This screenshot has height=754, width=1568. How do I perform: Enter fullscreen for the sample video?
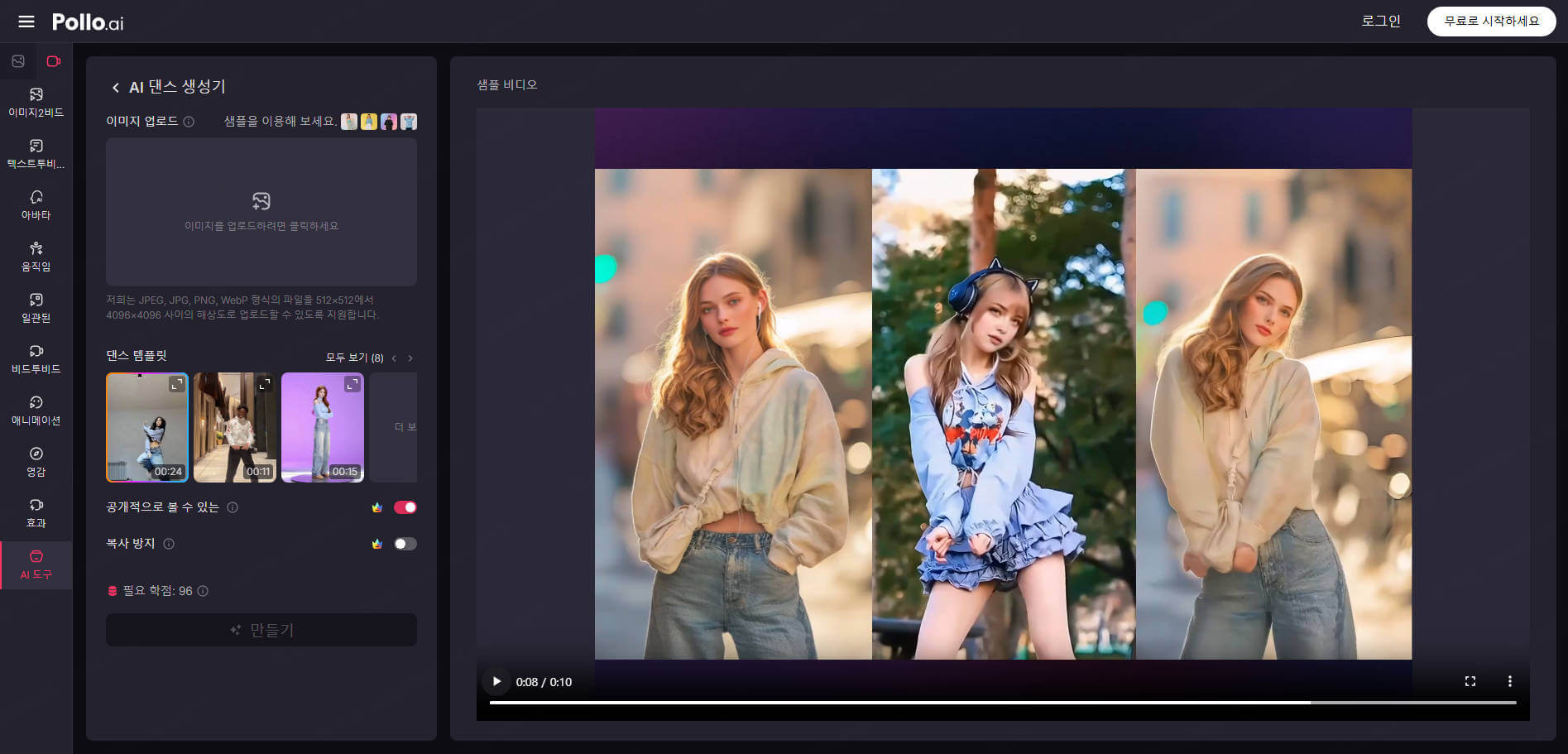tap(1470, 681)
